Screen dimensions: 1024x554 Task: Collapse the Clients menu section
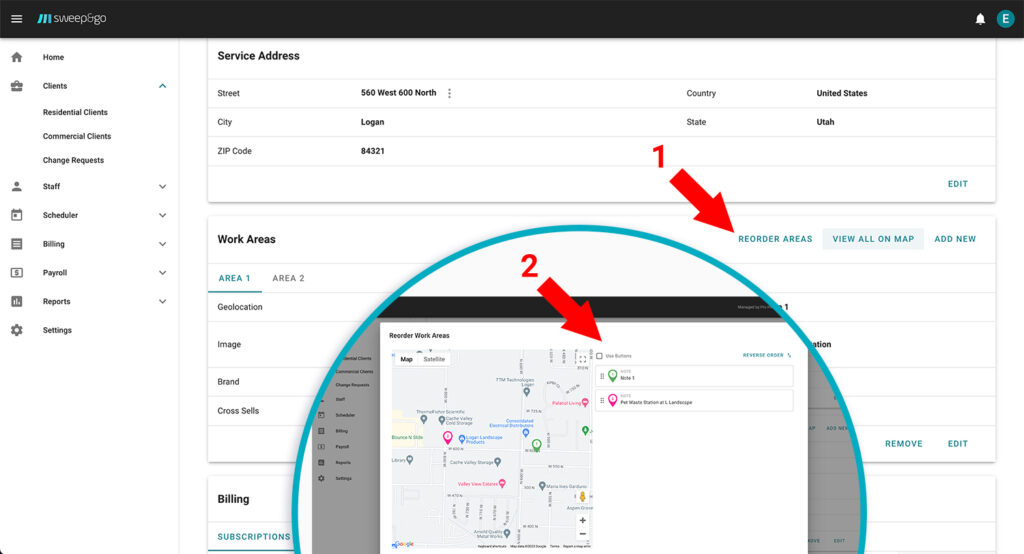162,86
